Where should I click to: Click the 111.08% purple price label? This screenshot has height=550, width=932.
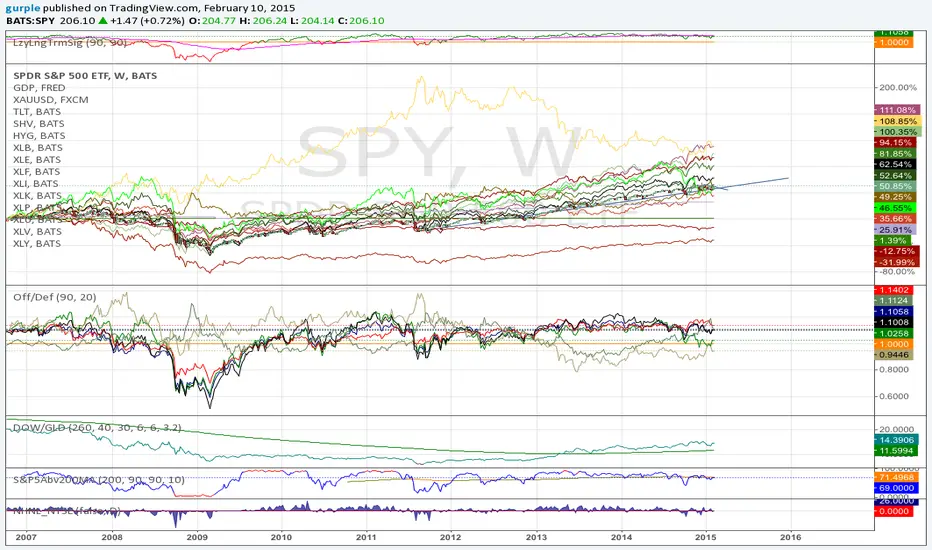pos(898,110)
